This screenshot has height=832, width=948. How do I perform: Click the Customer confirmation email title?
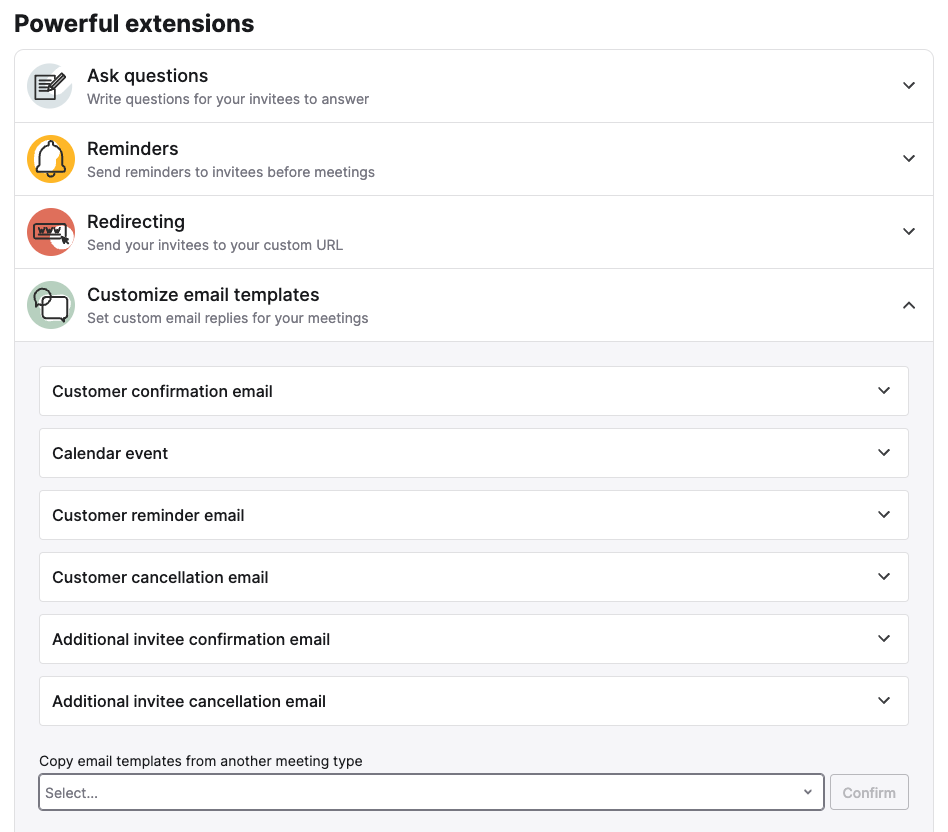click(162, 391)
